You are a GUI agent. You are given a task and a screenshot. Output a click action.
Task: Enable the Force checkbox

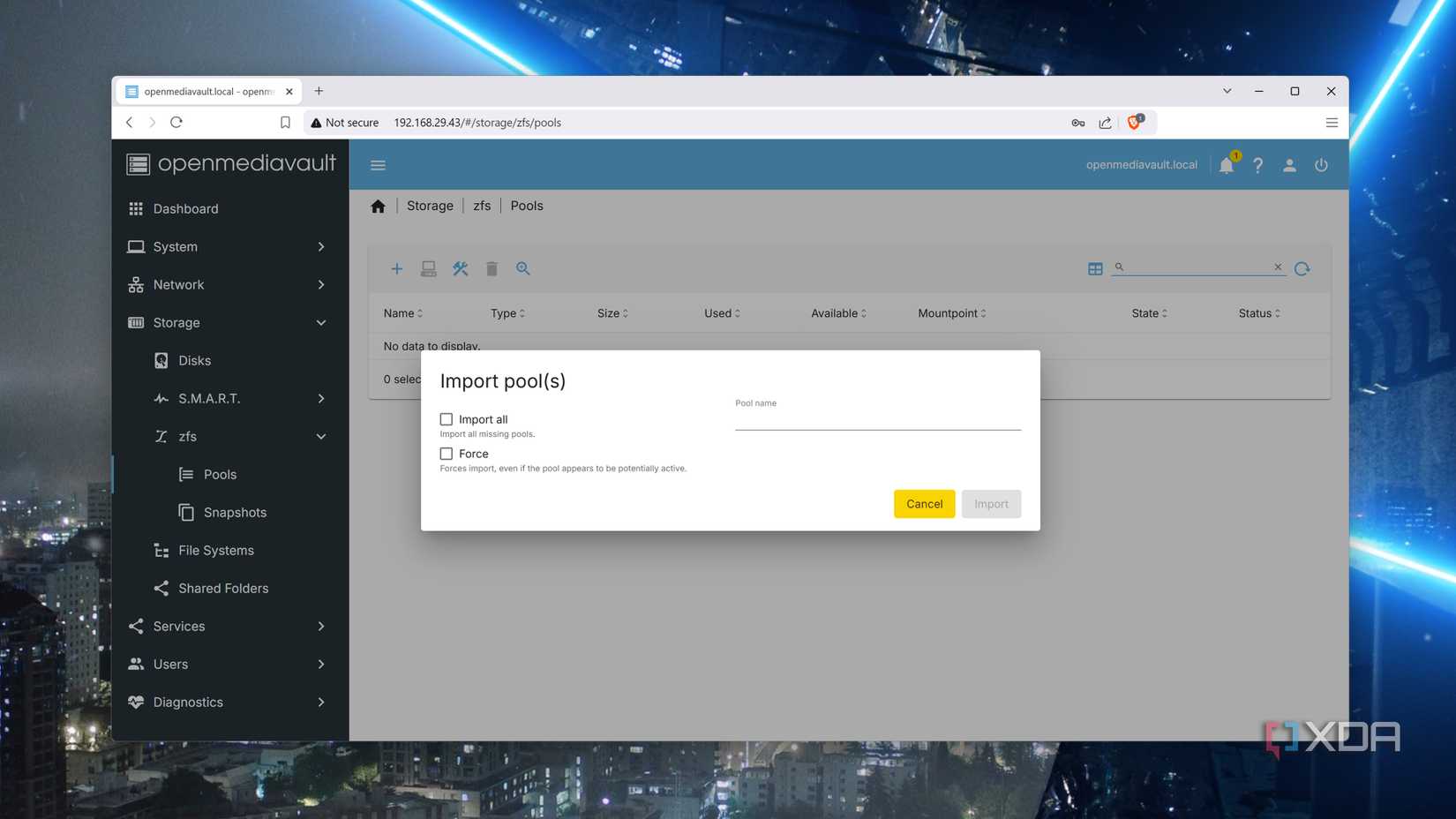click(x=447, y=454)
